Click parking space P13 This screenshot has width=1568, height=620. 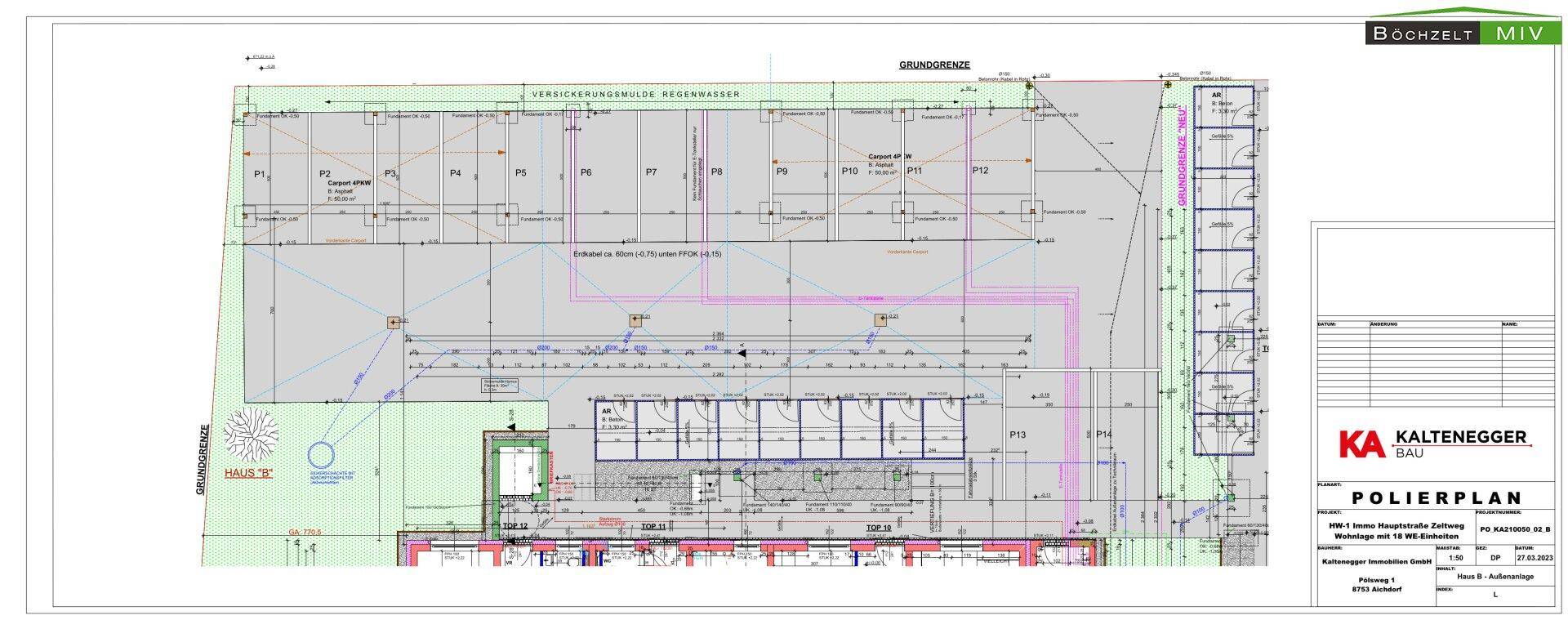pyautogui.click(x=1017, y=435)
